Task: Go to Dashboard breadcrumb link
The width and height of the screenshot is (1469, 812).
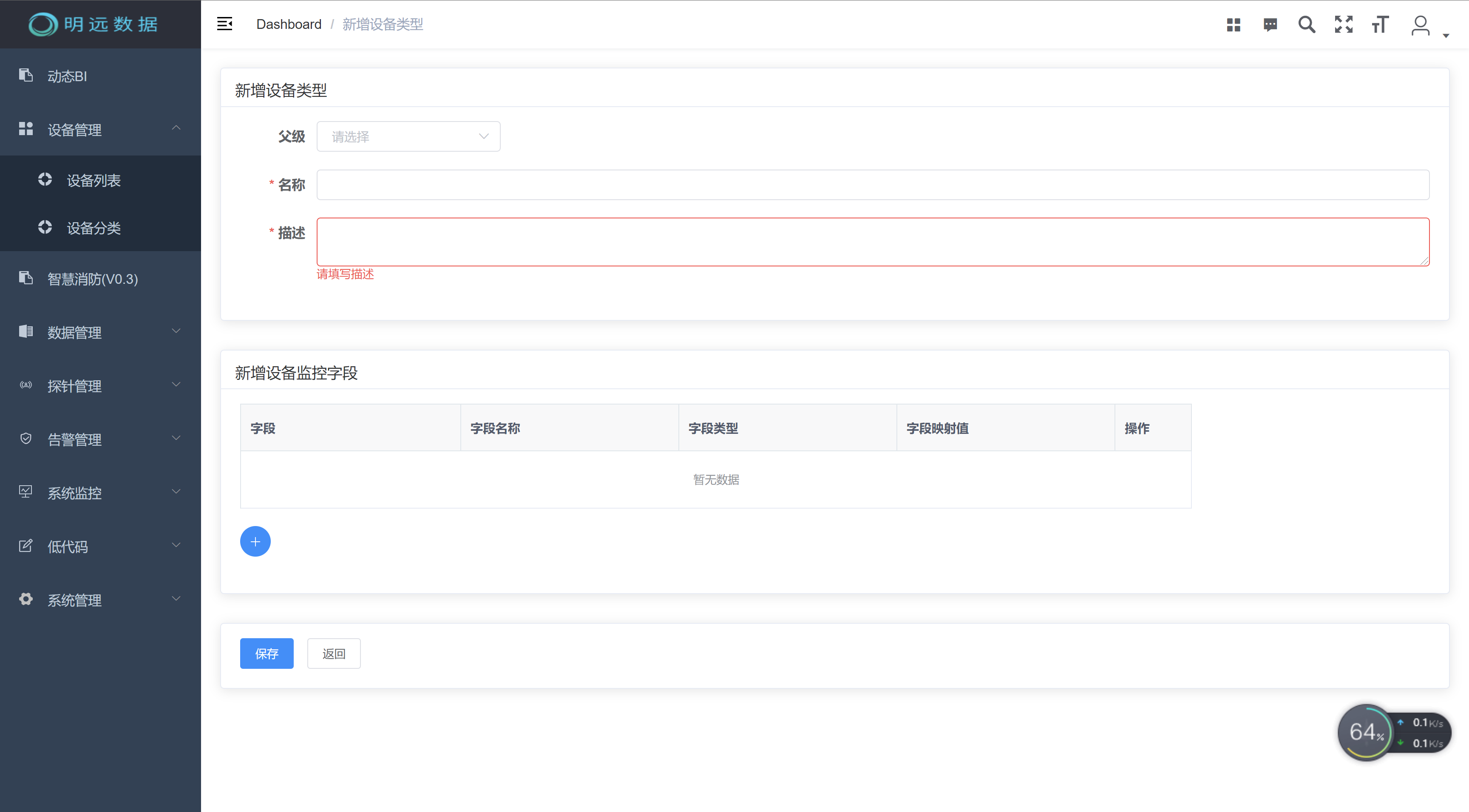Action: click(x=289, y=24)
